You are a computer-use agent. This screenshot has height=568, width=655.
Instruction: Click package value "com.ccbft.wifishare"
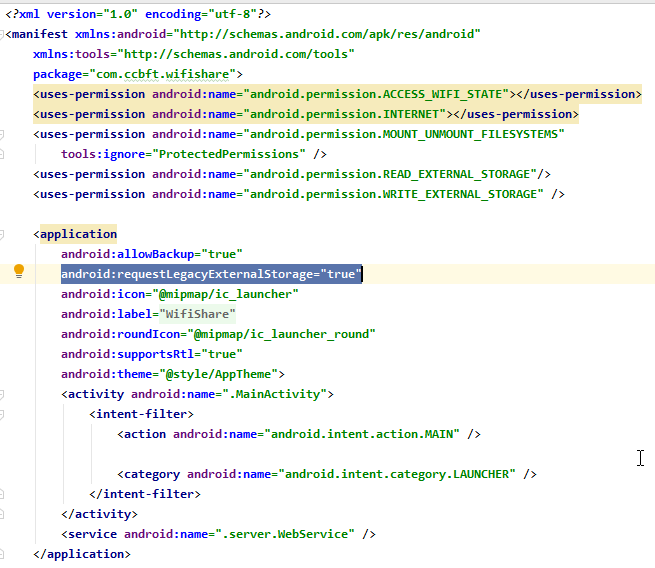point(162,74)
